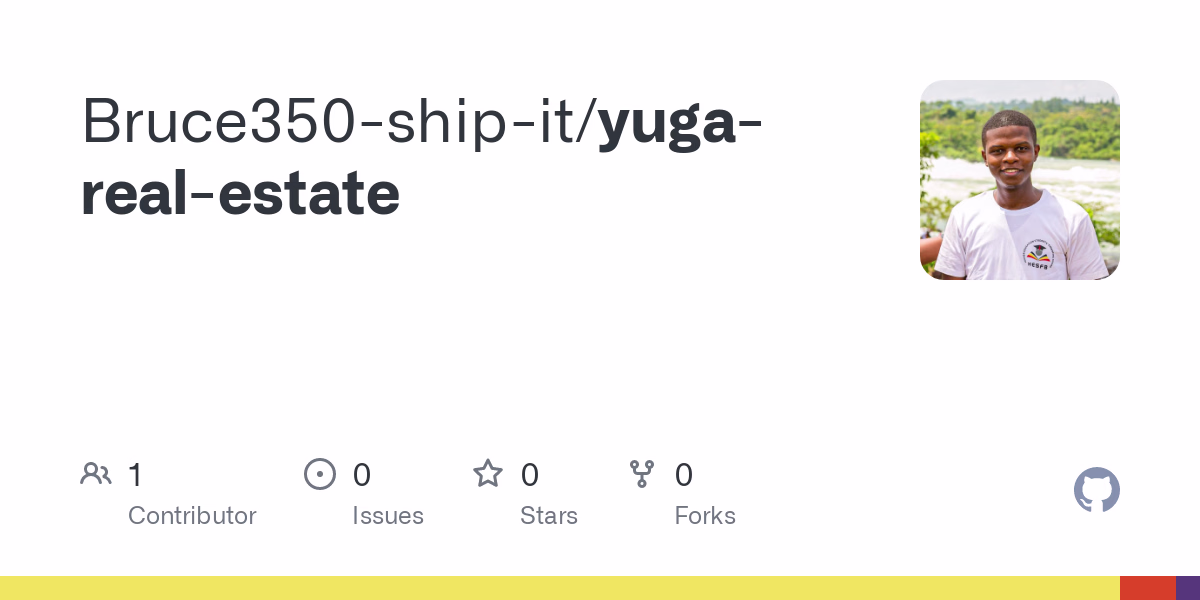Click the 'Stars' label
The image size is (1200, 600).
[x=549, y=516]
